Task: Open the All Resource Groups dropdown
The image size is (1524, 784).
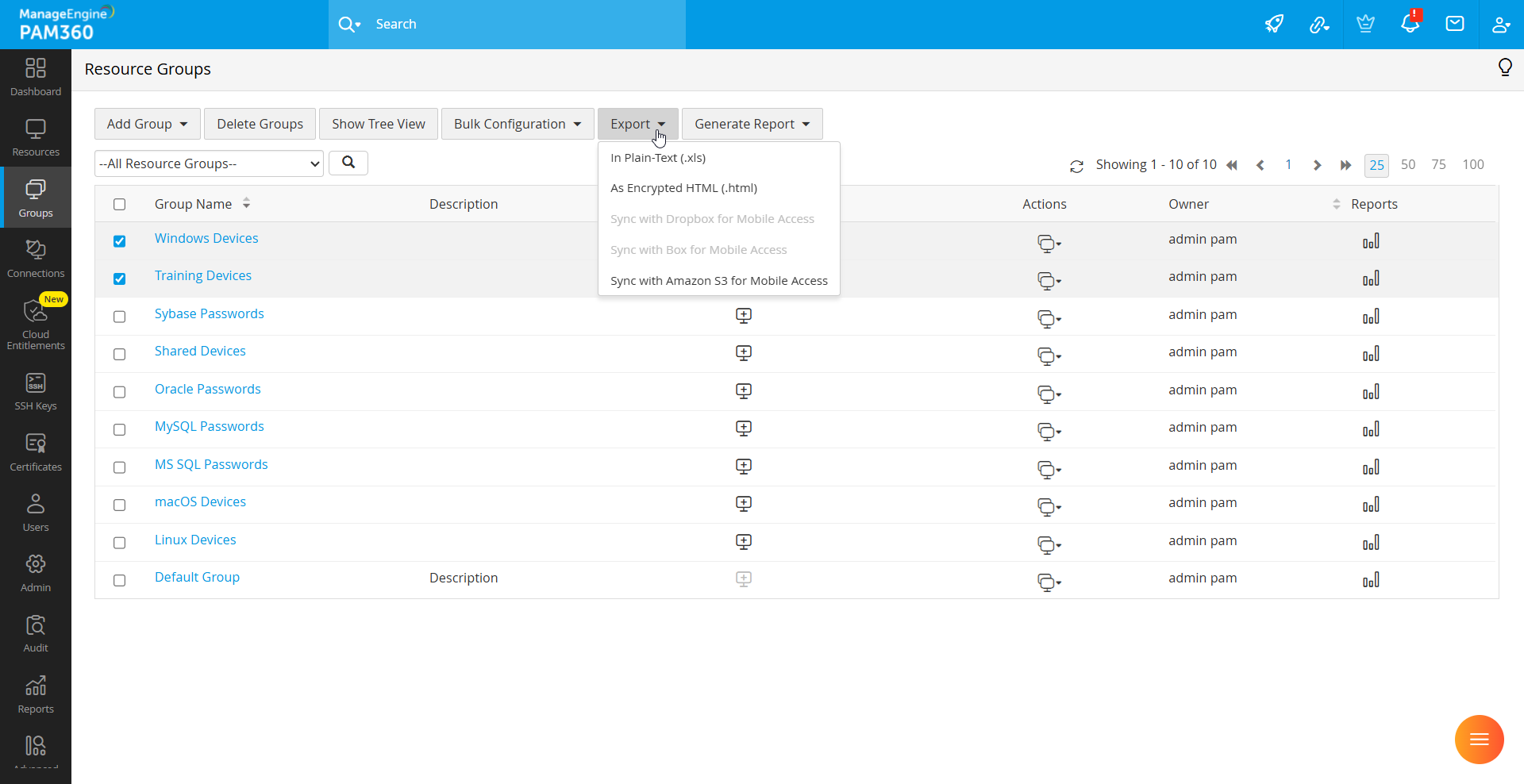Action: (x=208, y=163)
